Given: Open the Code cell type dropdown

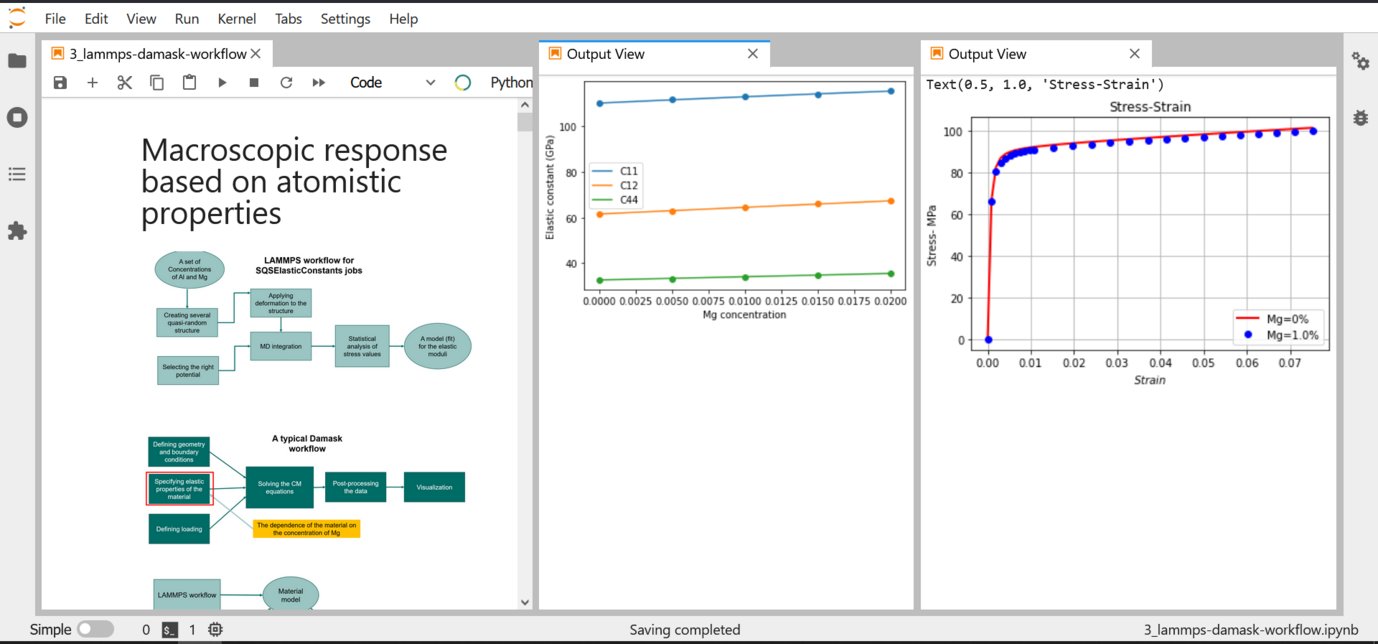Looking at the screenshot, I should (392, 83).
